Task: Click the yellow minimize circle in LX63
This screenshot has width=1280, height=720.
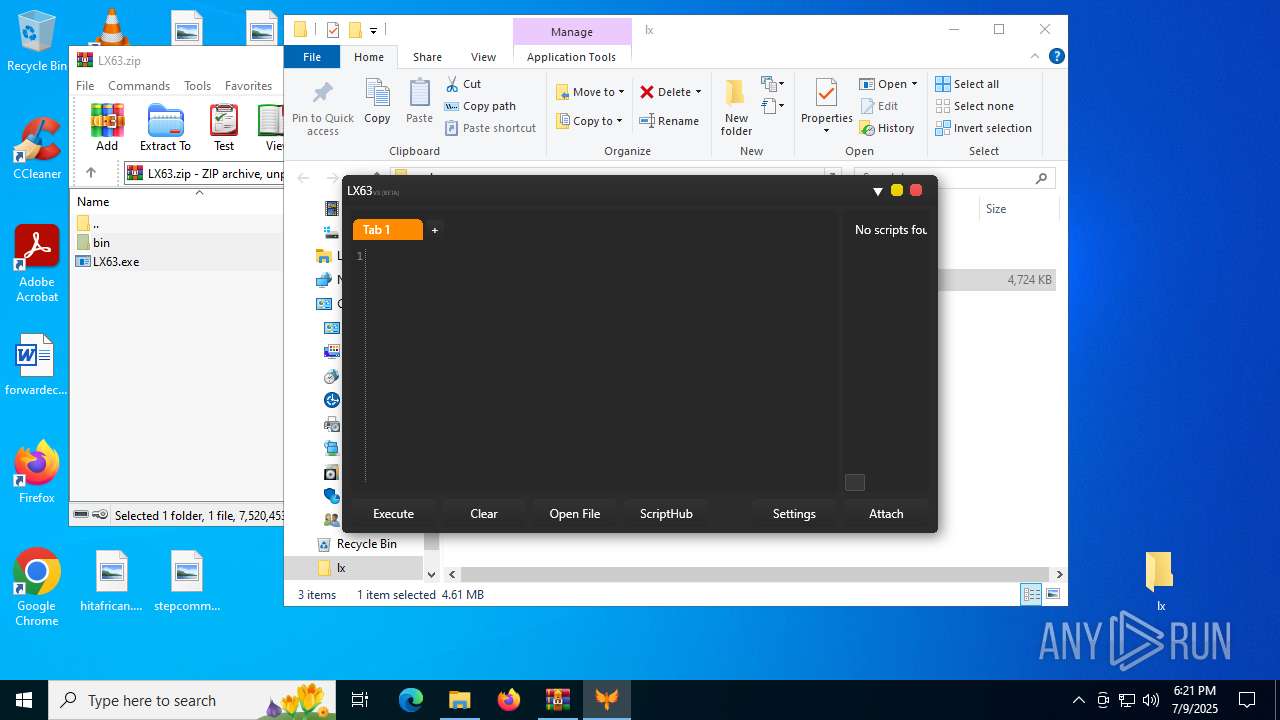Action: tap(897, 190)
